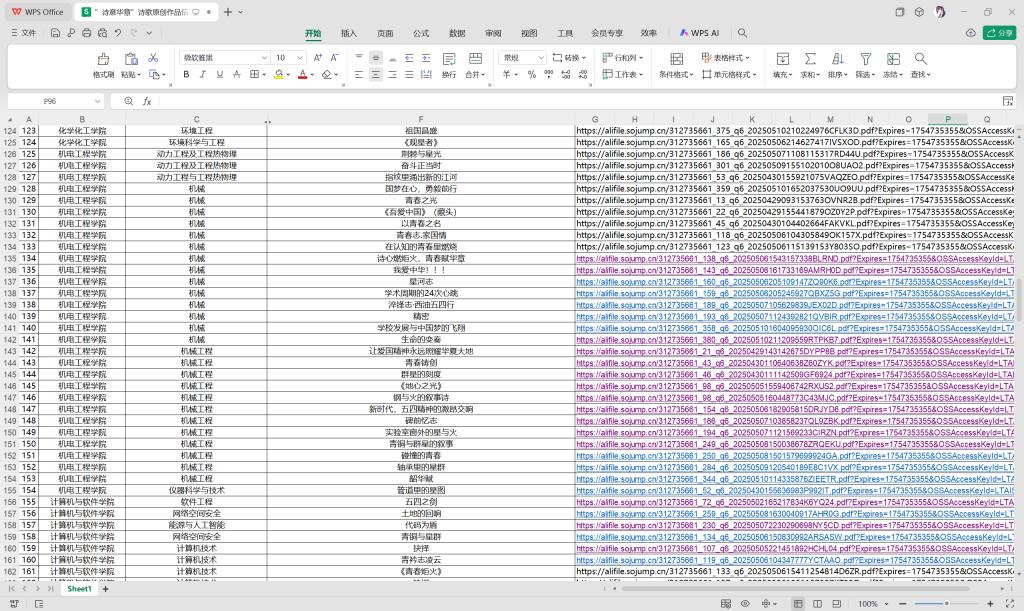Toggle Italic formatting
The image size is (1024, 611).
click(204, 75)
